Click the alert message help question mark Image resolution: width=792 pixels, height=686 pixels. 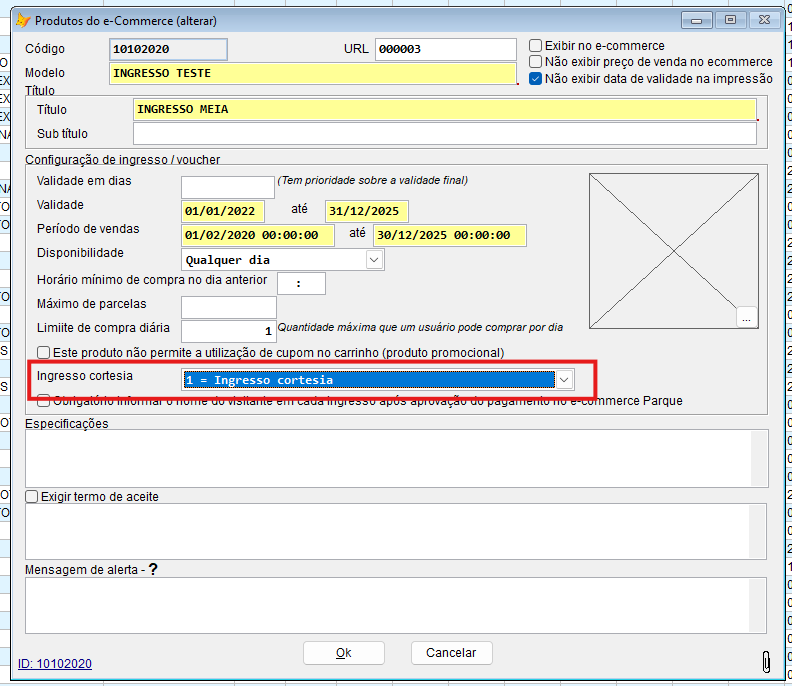coord(153,569)
